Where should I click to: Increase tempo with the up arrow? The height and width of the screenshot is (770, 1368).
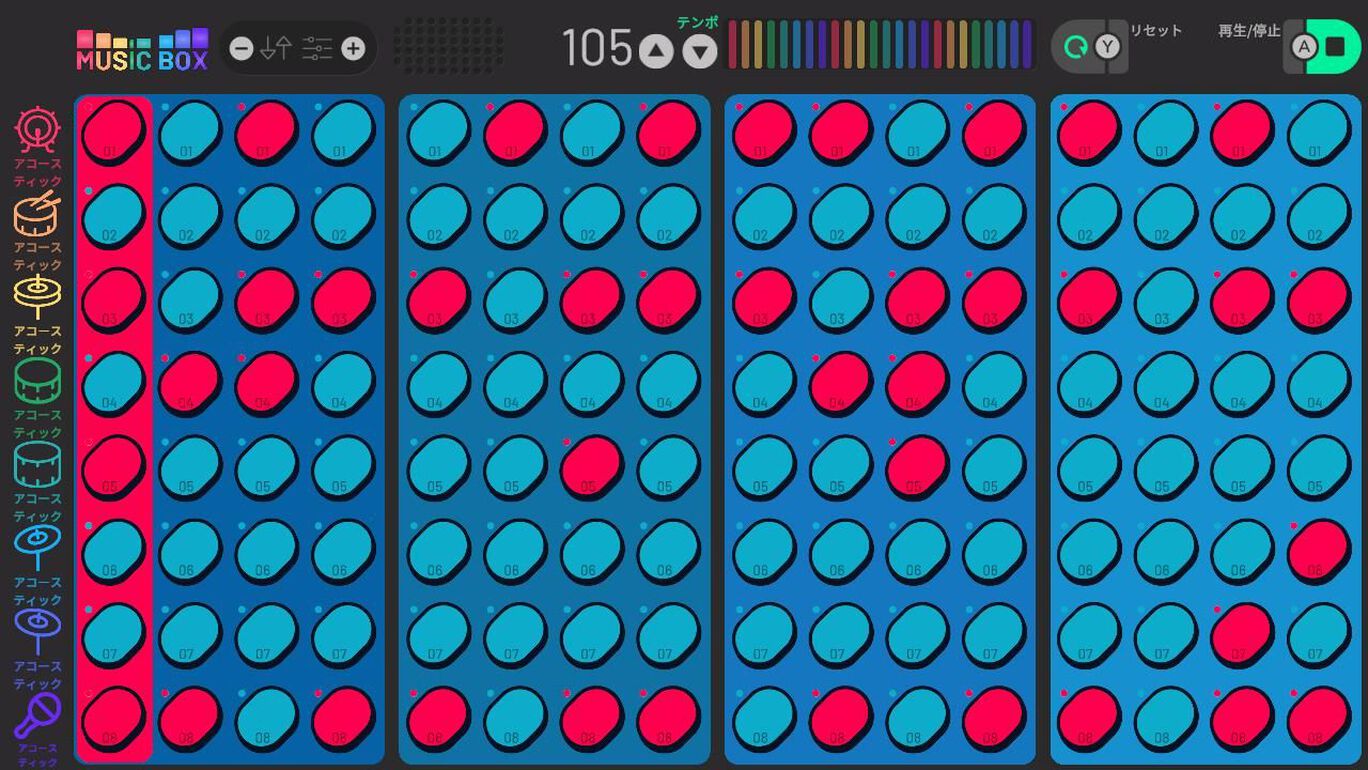click(x=656, y=49)
